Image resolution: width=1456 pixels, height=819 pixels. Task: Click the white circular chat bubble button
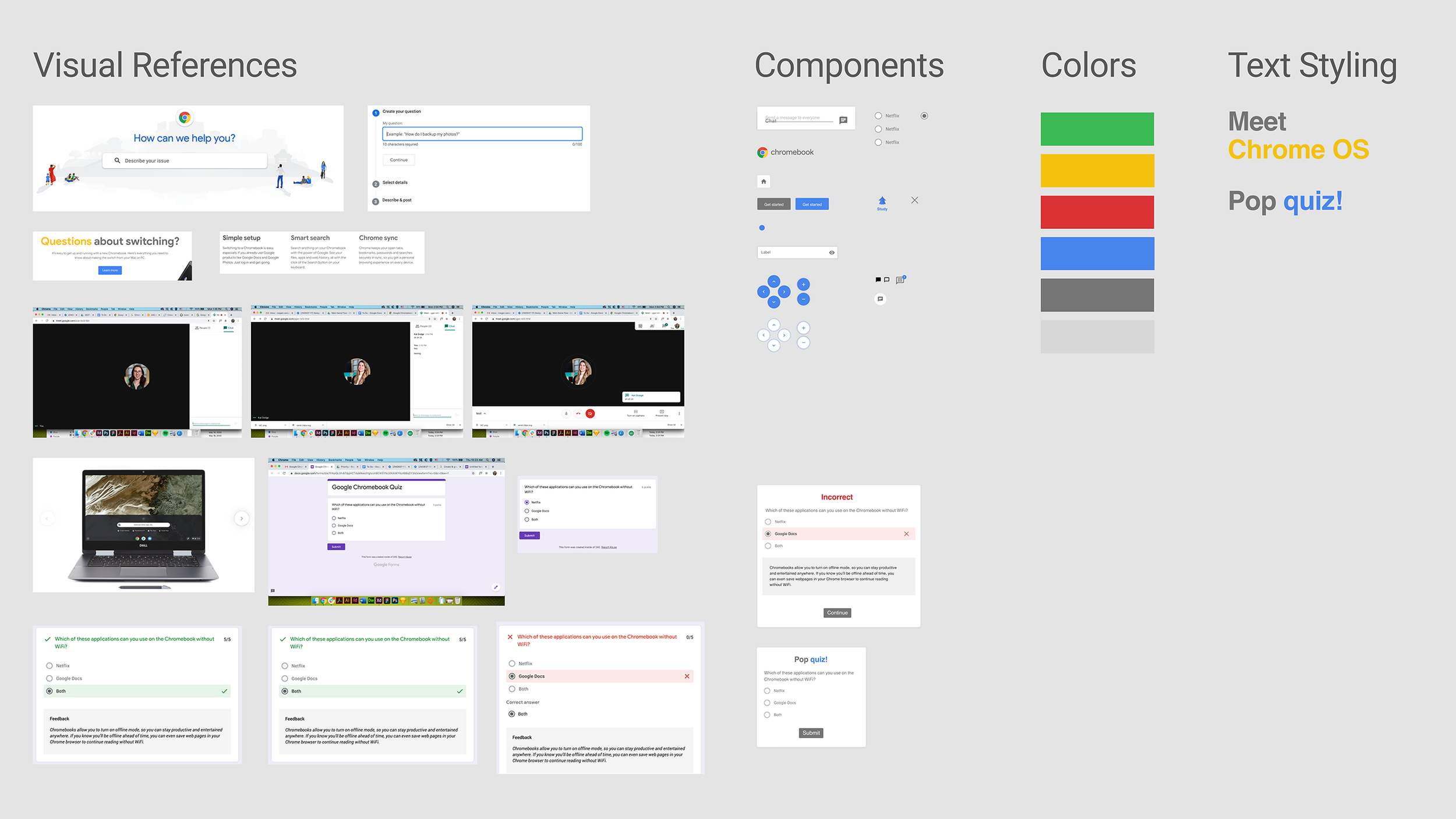point(880,299)
